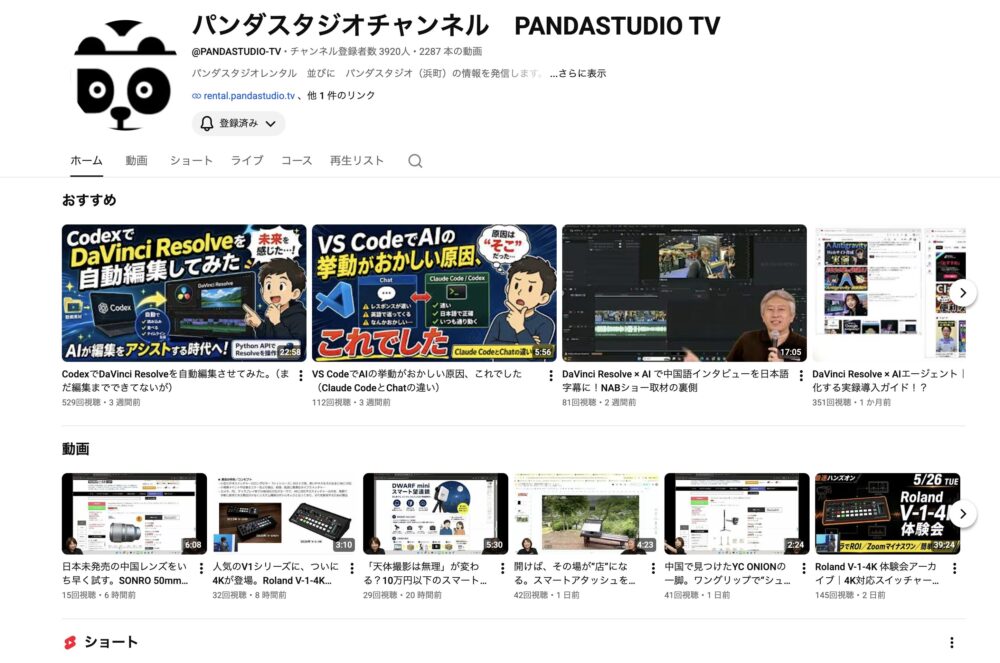The image size is (1000, 663).
Task: Open the Roland V-1-4K 体験会 39:24 thumbnail
Action: click(887, 514)
